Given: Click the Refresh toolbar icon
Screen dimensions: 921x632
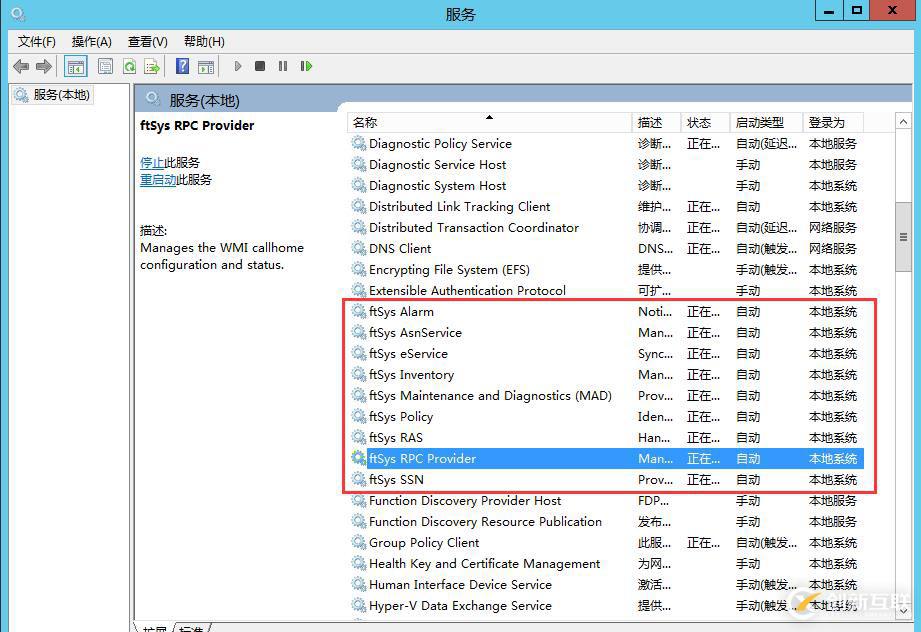Looking at the screenshot, I should pos(129,67).
